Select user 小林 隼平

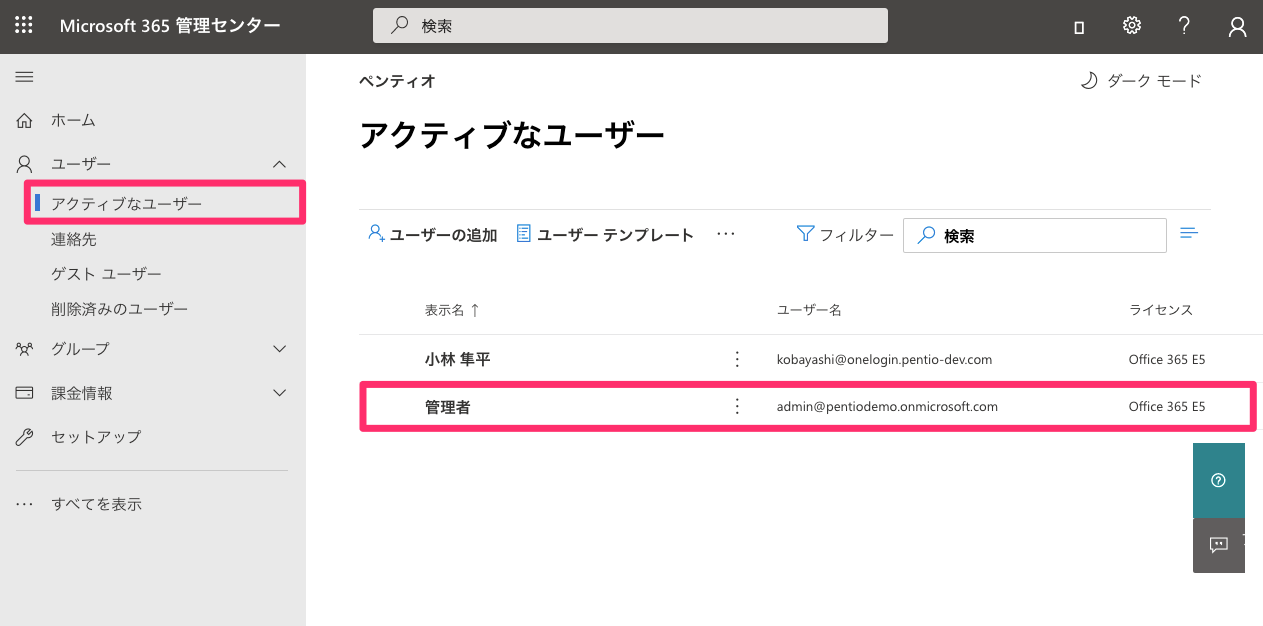point(458,359)
